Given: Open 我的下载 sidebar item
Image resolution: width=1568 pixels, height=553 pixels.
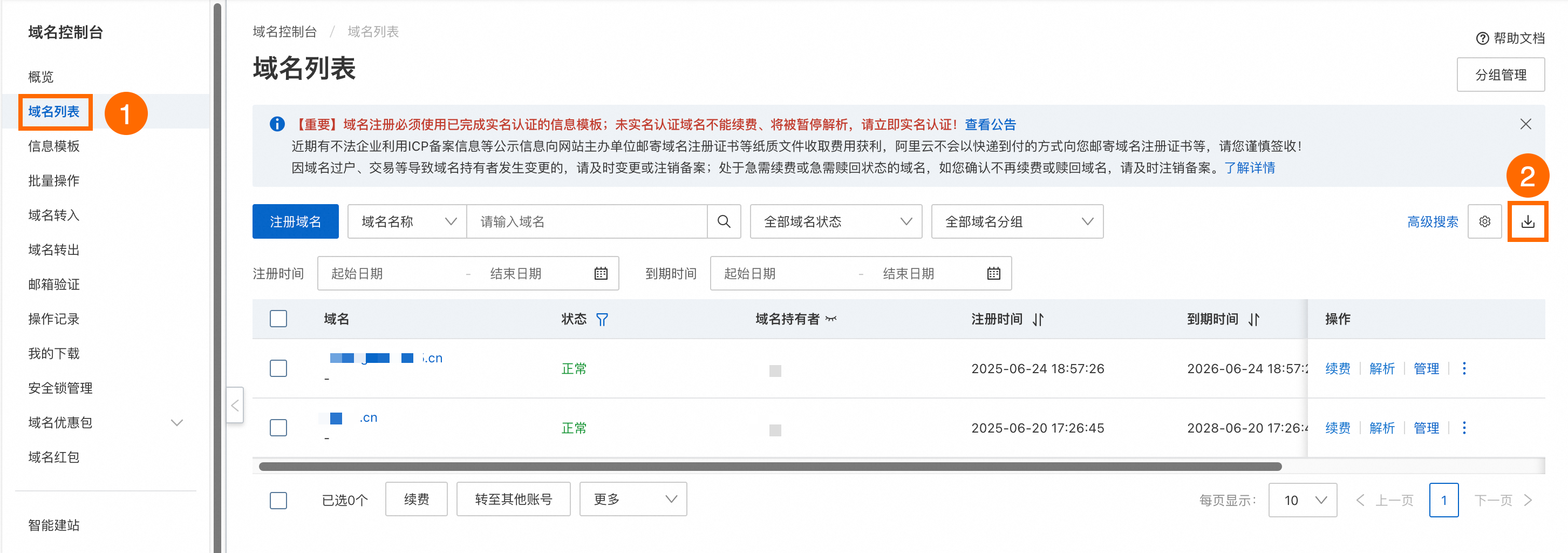Looking at the screenshot, I should click(x=53, y=353).
